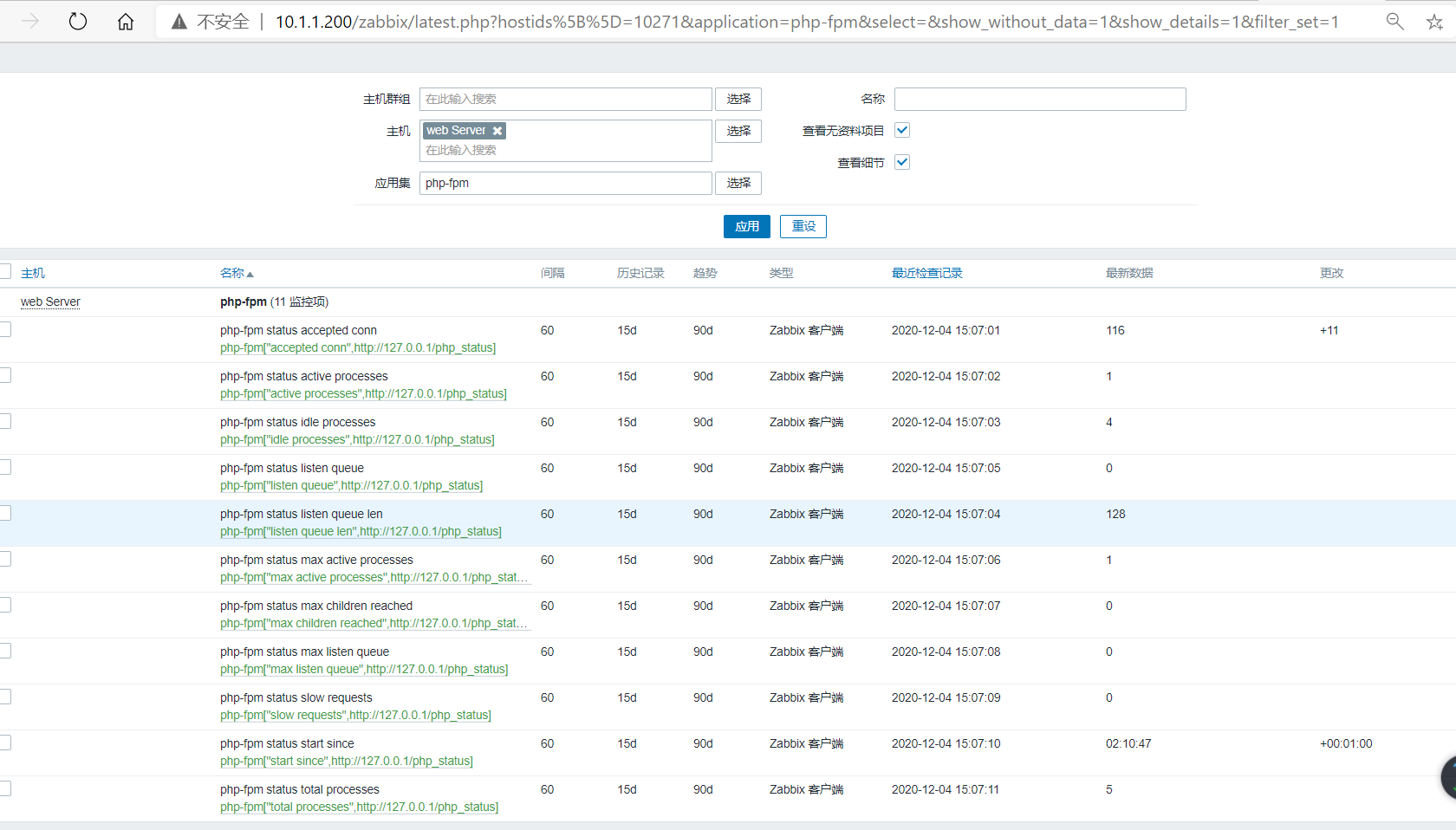This screenshot has width=1456, height=830.
Task: Open php-fpm total processes key link
Action: coord(359,807)
